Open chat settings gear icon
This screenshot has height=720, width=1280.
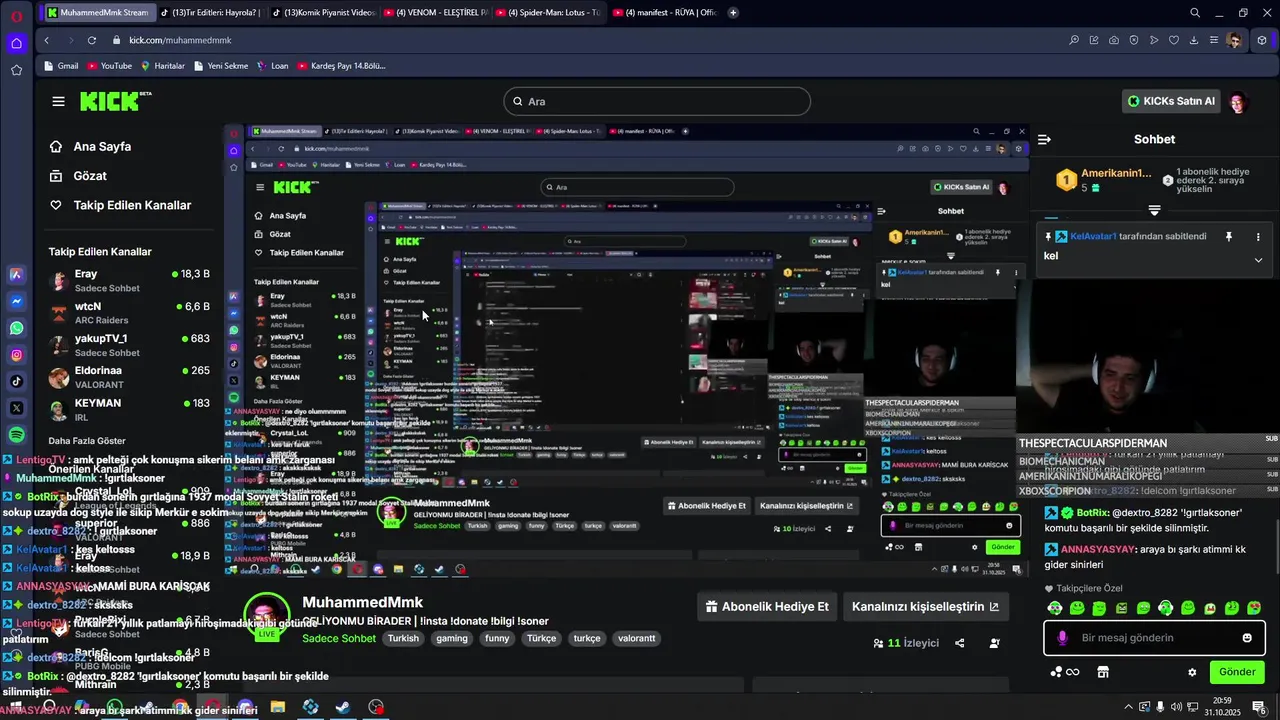1192,672
